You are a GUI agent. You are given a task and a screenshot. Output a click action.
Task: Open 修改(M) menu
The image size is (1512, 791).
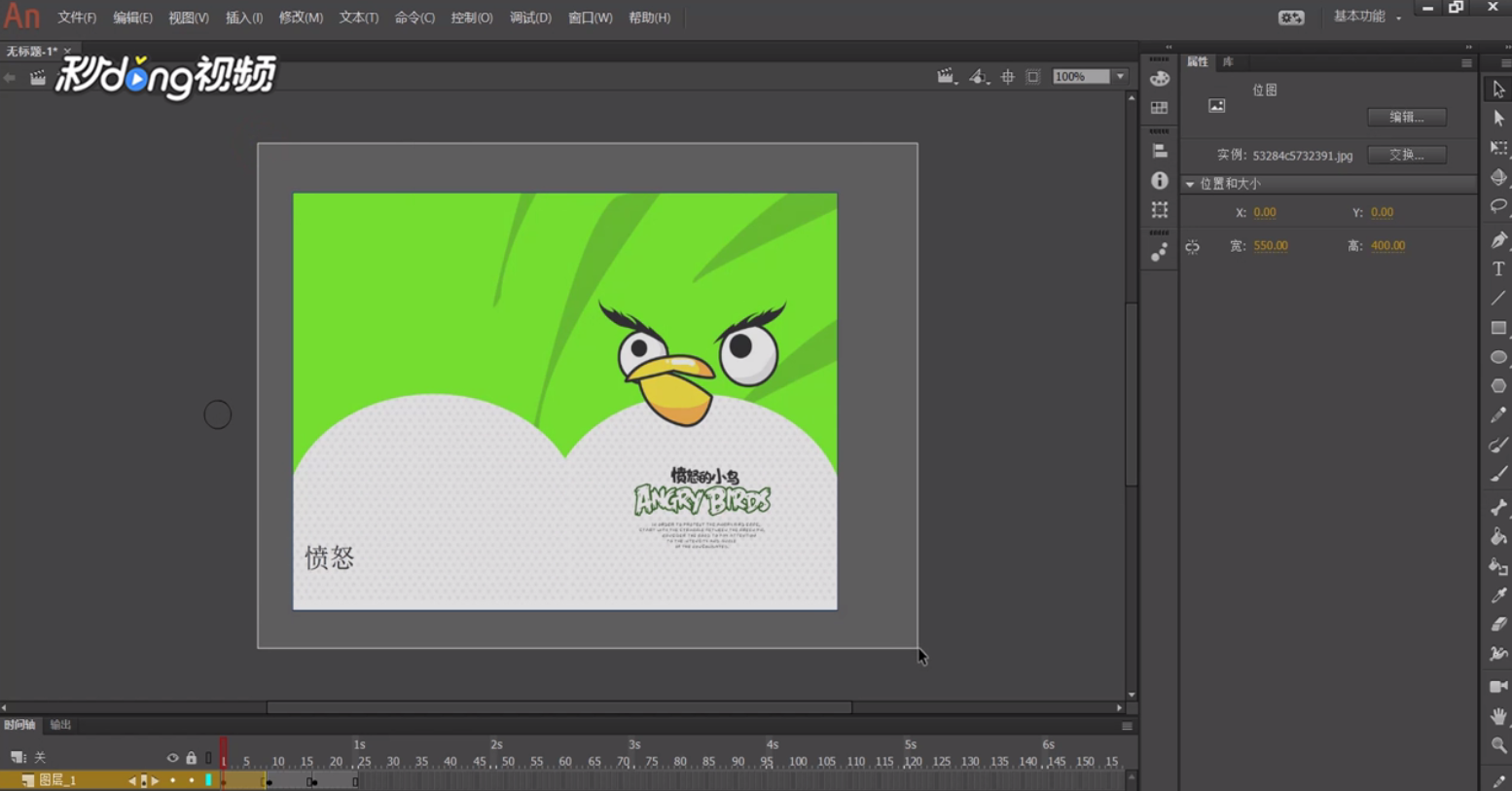point(301,18)
